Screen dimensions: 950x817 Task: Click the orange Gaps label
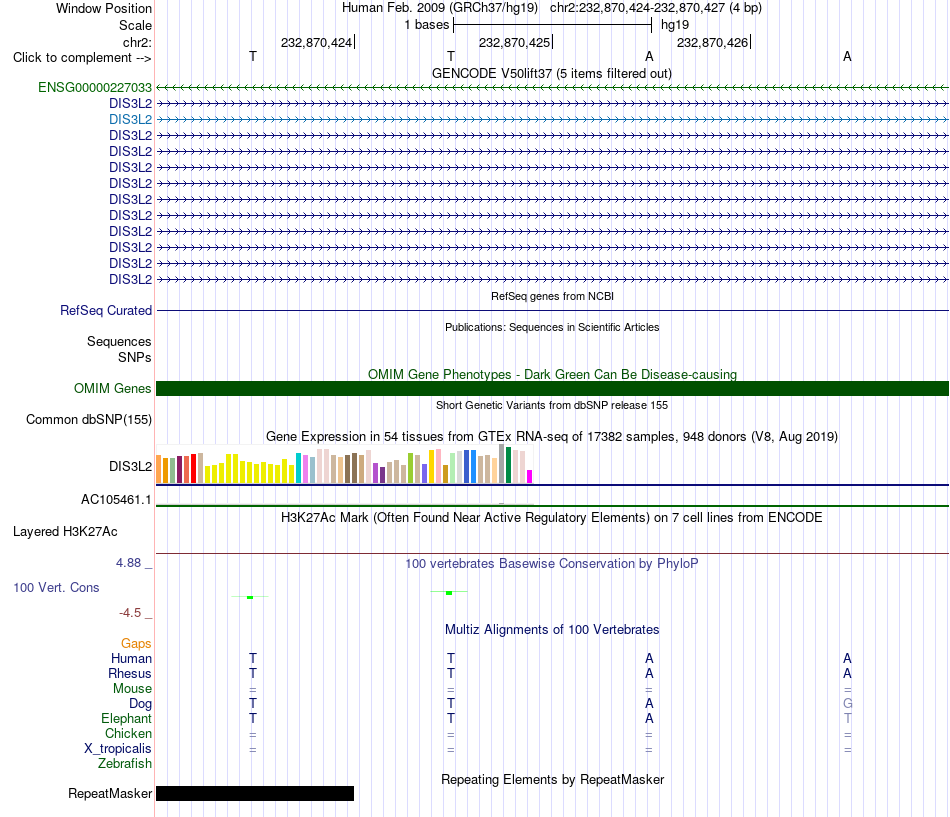(136, 644)
